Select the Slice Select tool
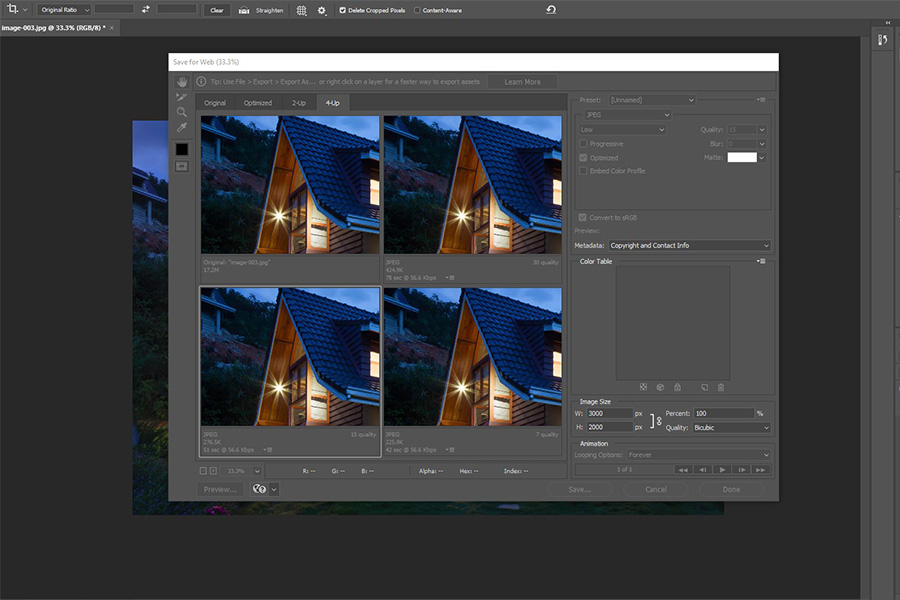Screen dimensions: 900x600 (182, 97)
